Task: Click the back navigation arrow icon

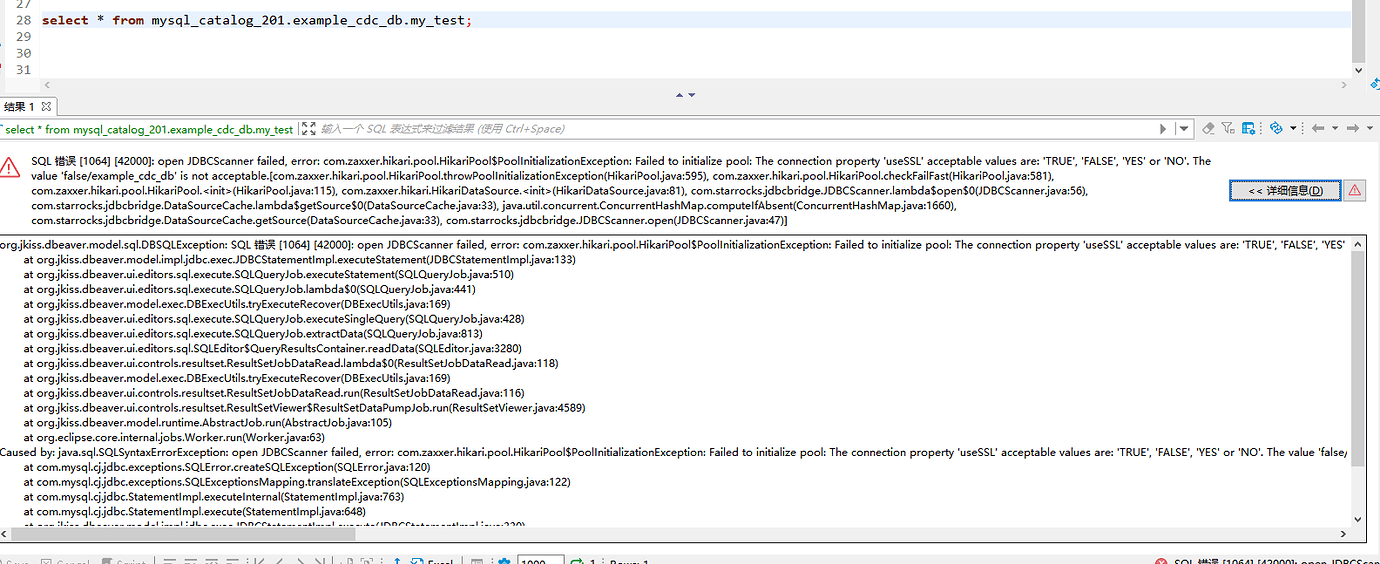Action: point(1318,129)
